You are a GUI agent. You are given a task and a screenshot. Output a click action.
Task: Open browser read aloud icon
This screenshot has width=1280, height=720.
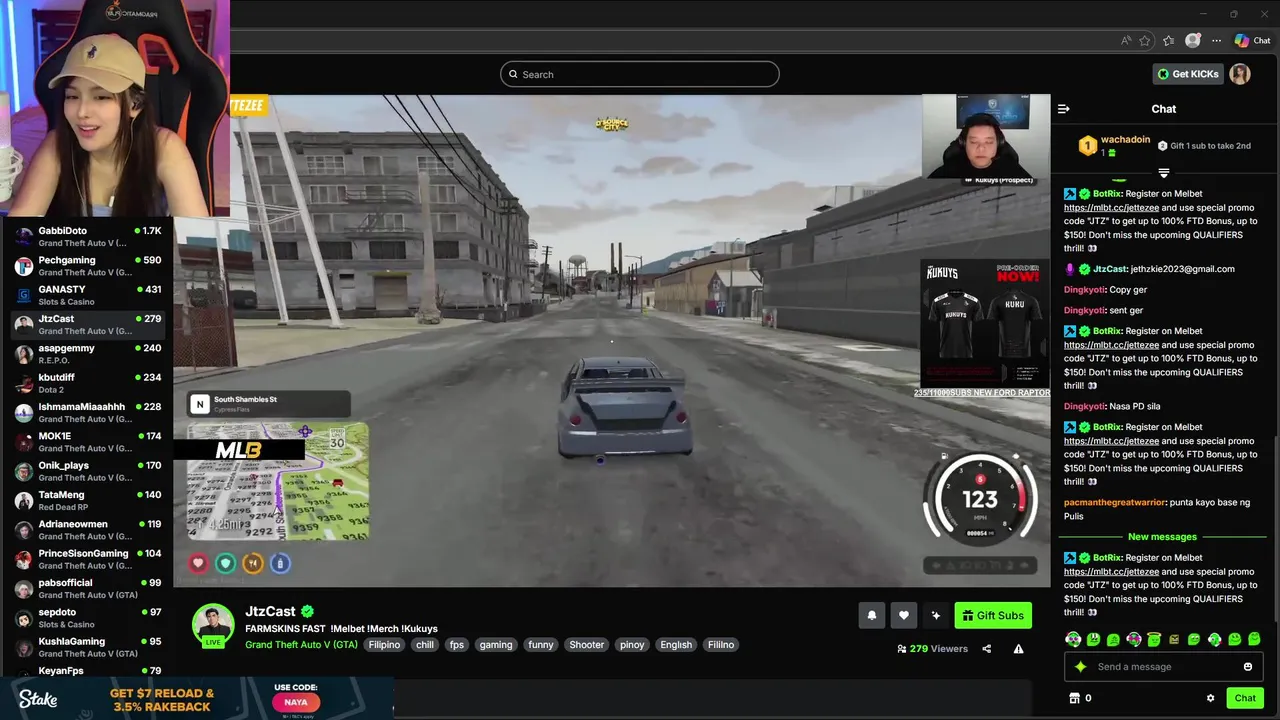click(1126, 41)
